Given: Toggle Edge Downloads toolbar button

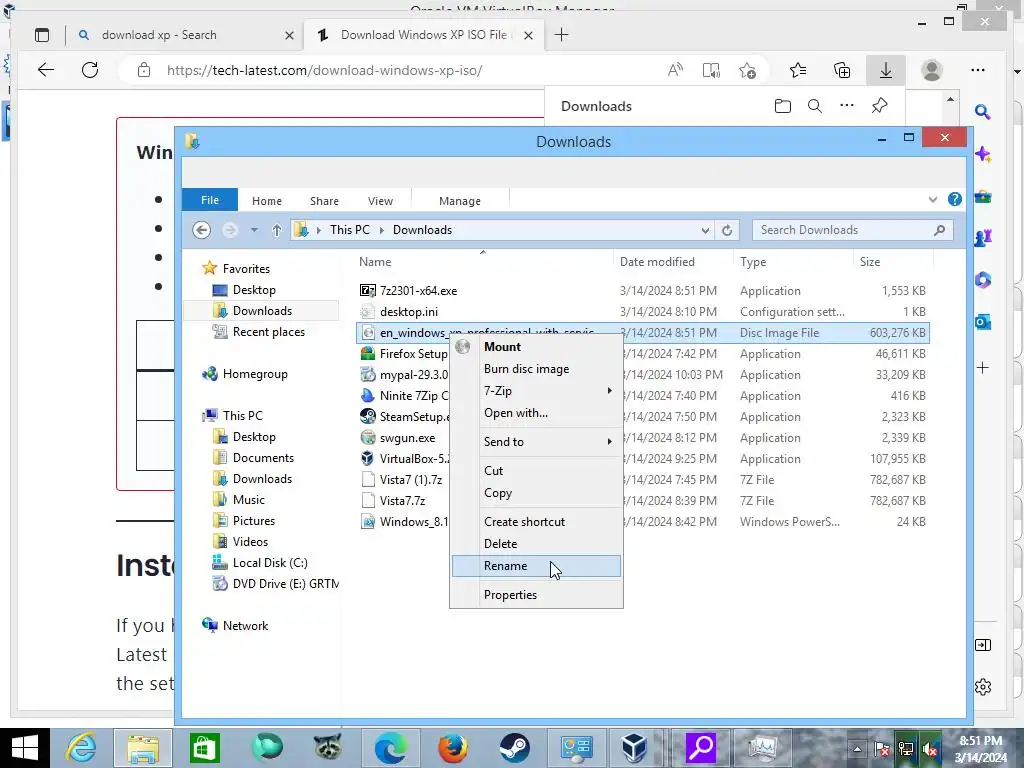Looking at the screenshot, I should (886, 70).
